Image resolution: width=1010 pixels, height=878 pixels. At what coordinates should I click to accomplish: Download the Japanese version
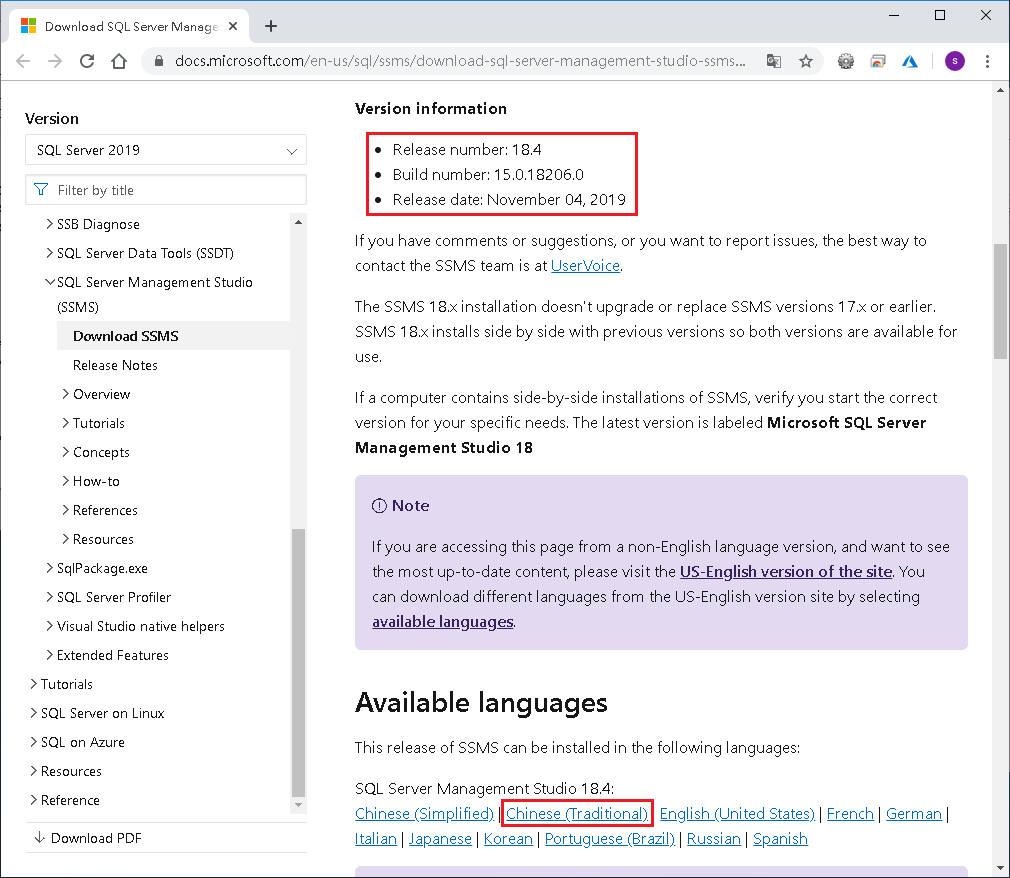click(440, 839)
